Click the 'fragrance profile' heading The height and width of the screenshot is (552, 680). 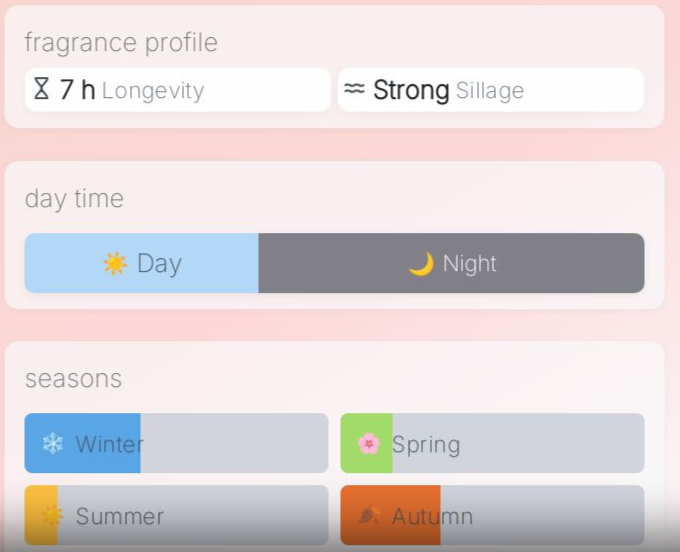click(121, 42)
